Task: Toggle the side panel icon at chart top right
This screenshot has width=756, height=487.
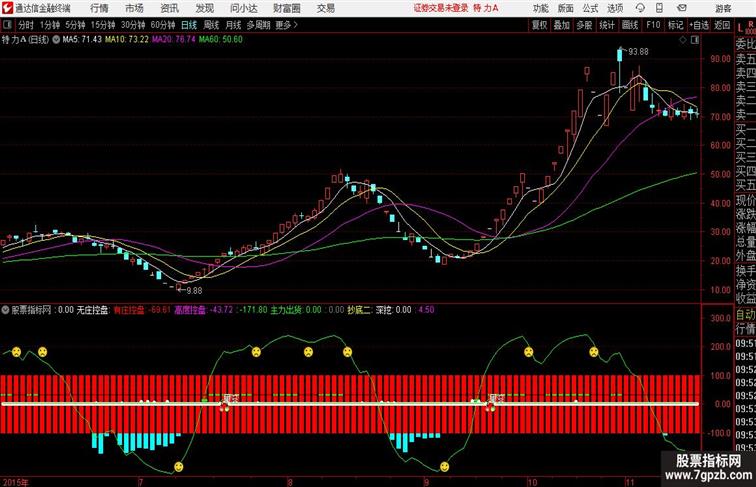Action: coord(695,40)
